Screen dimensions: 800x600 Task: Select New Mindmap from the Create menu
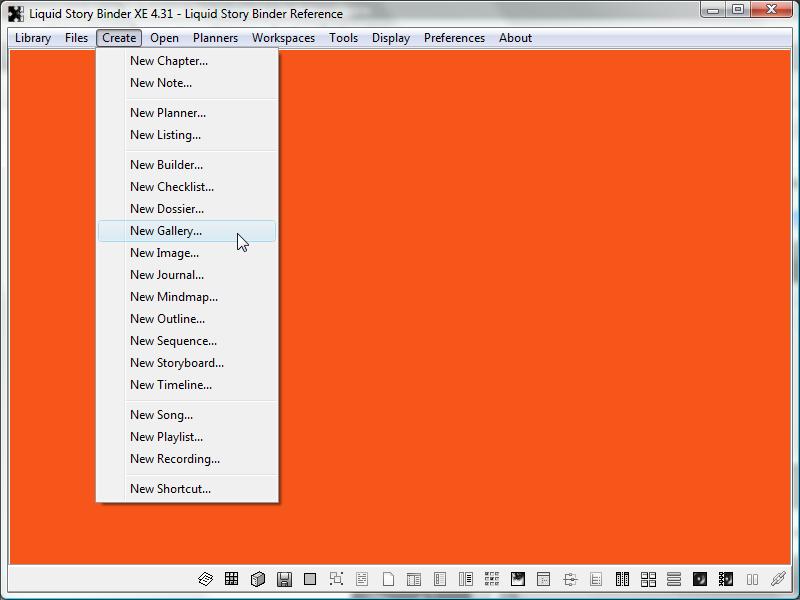coord(174,297)
